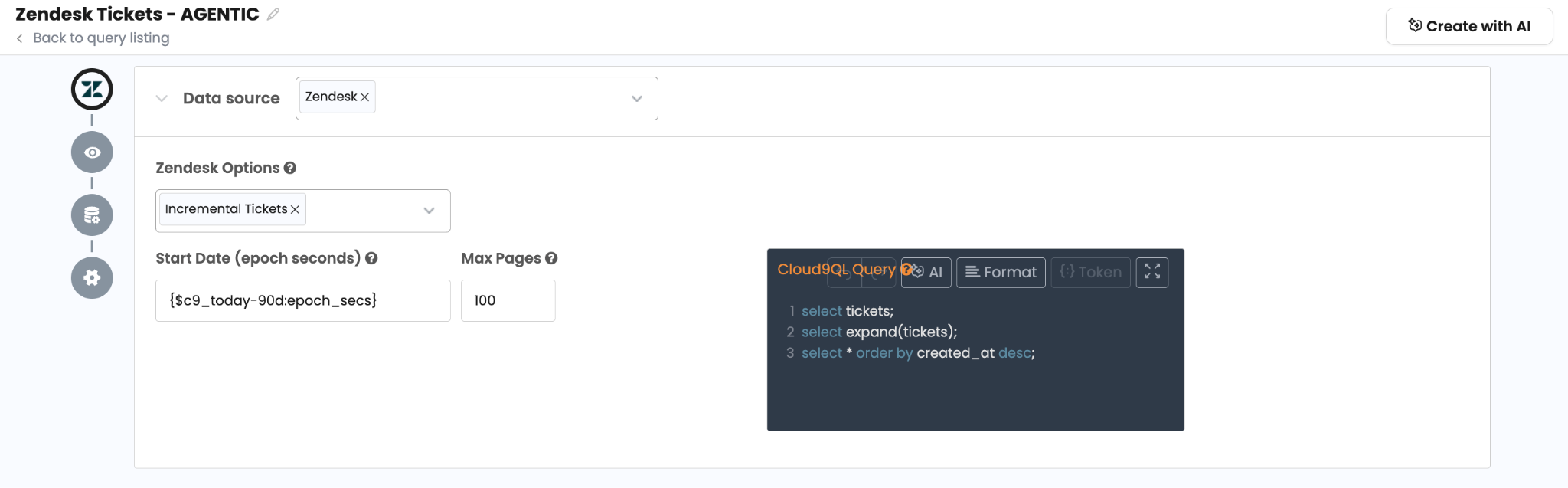Click the orange Cloud9QL Query help icon
The width and height of the screenshot is (1568, 488).
click(906, 270)
